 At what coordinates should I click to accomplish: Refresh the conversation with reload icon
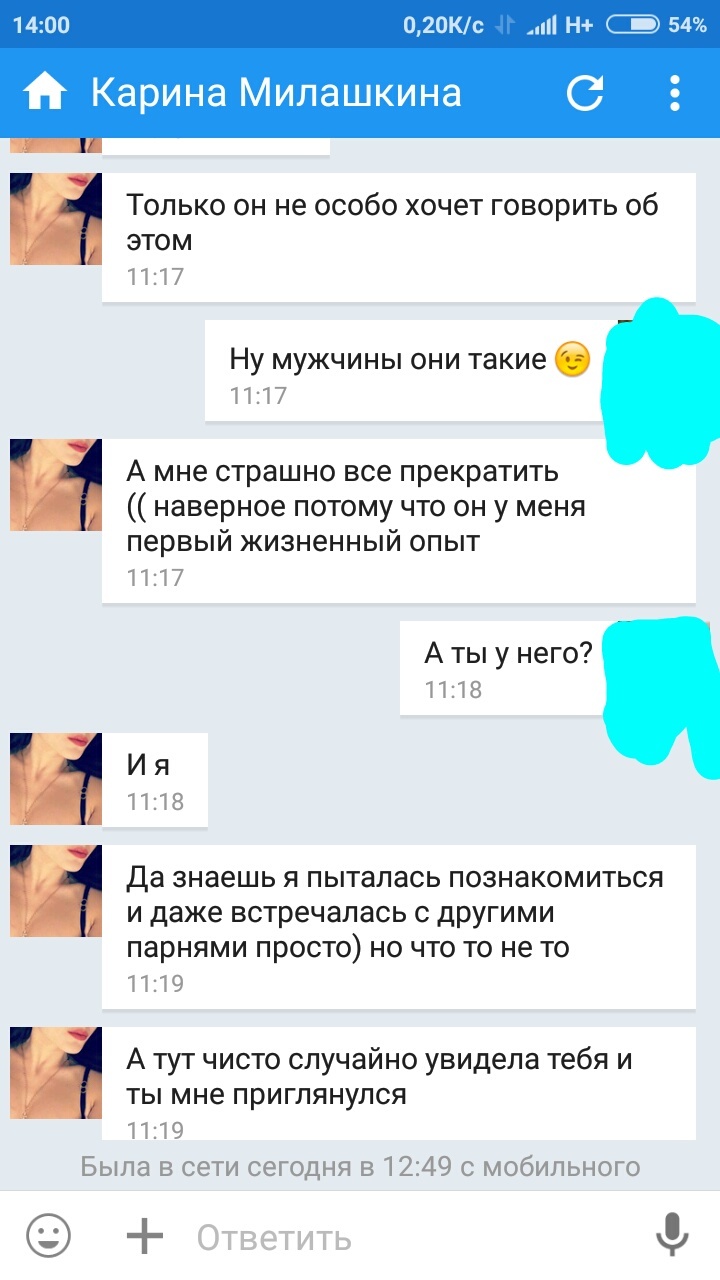pos(585,93)
